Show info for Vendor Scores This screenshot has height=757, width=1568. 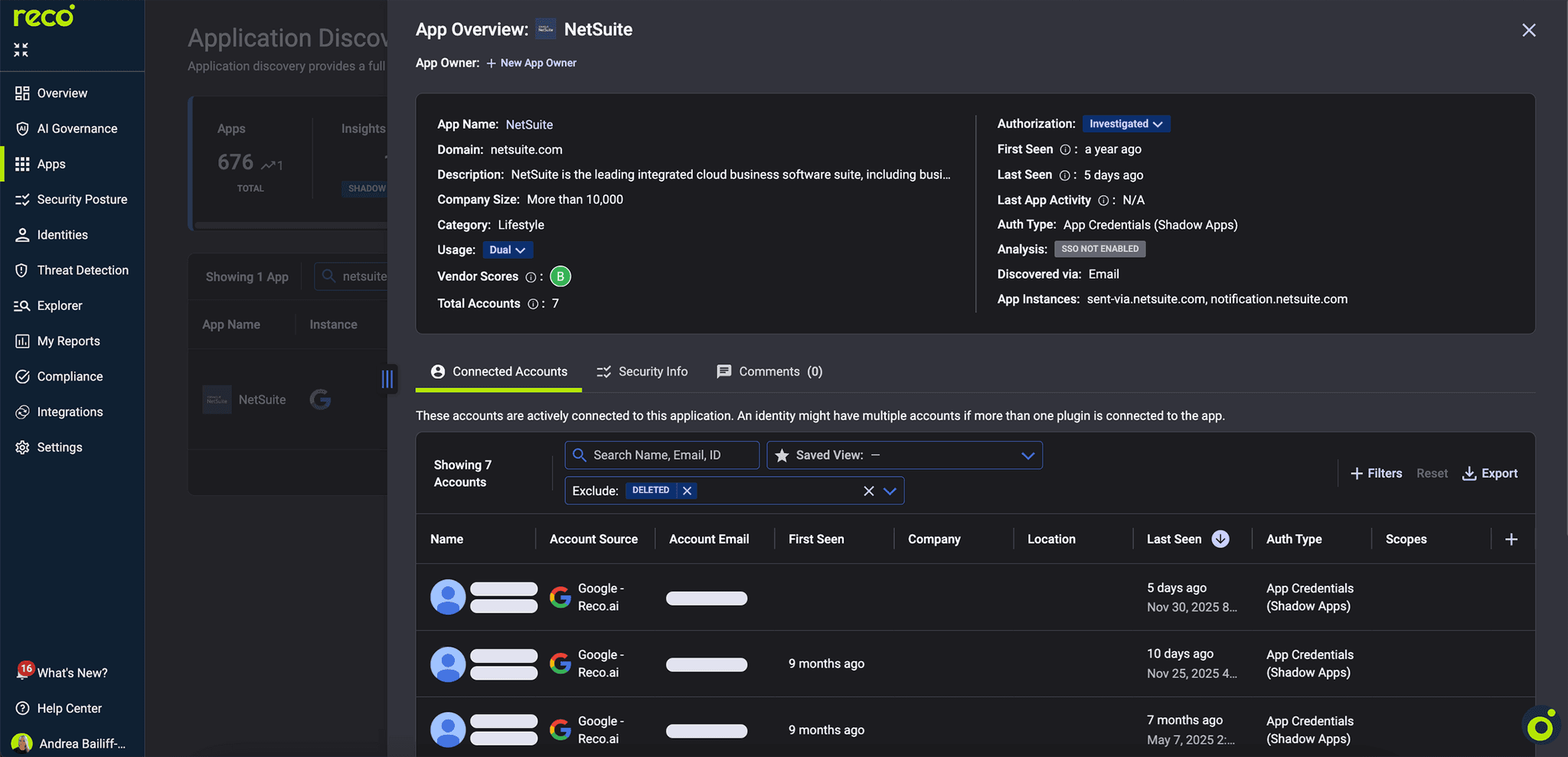coord(531,277)
